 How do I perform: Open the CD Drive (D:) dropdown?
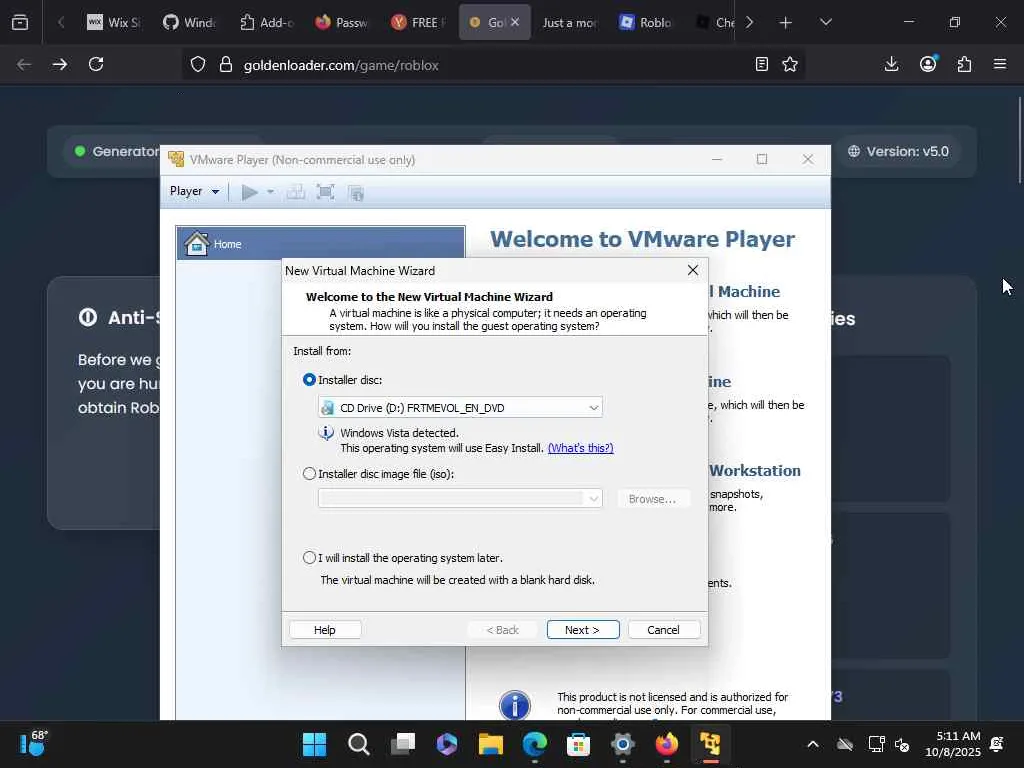460,408
